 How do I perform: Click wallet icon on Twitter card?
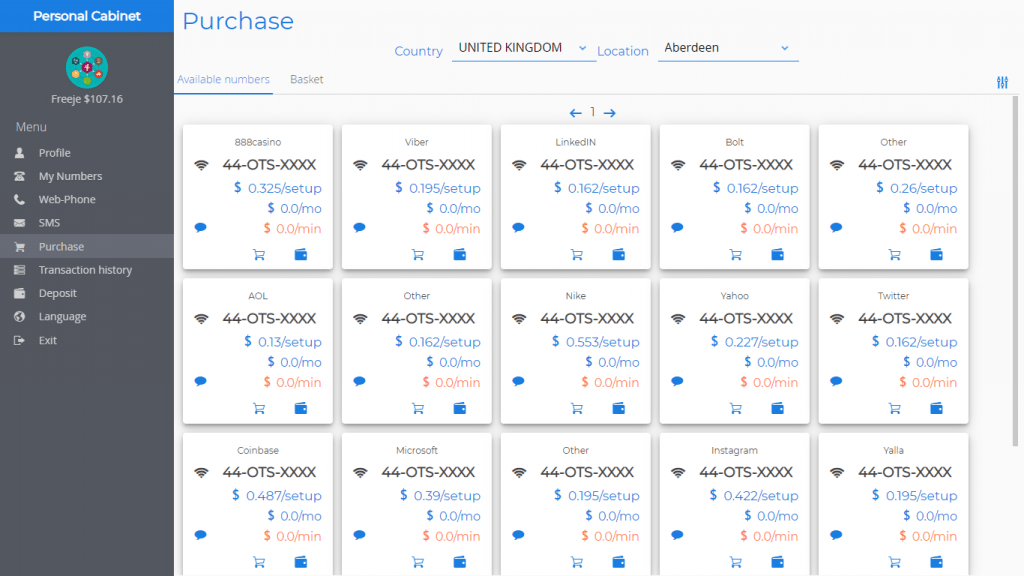(937, 409)
